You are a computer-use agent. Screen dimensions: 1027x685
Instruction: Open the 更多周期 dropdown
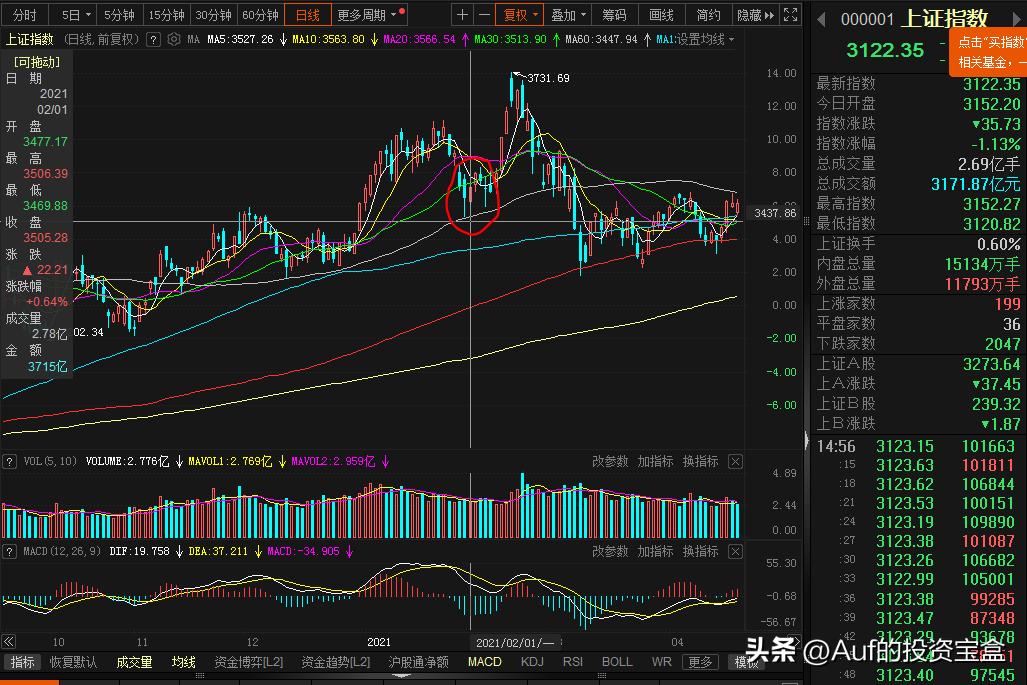point(370,14)
